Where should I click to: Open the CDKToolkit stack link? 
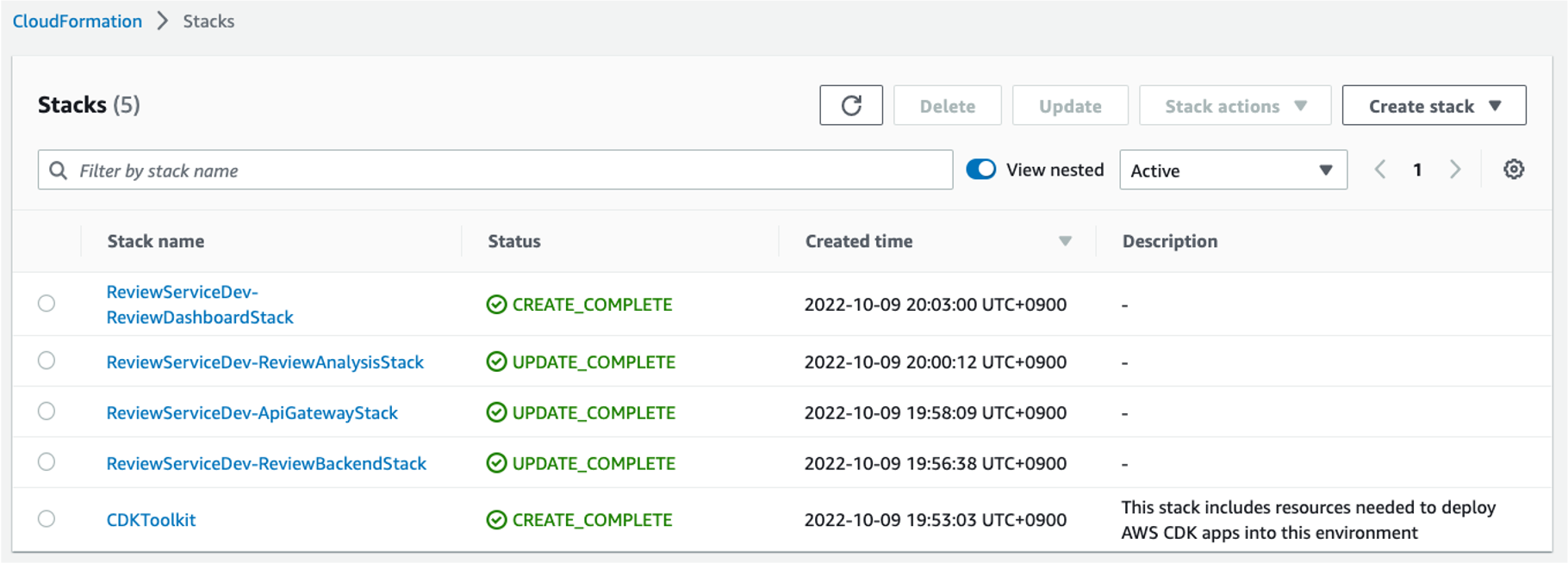[151, 520]
